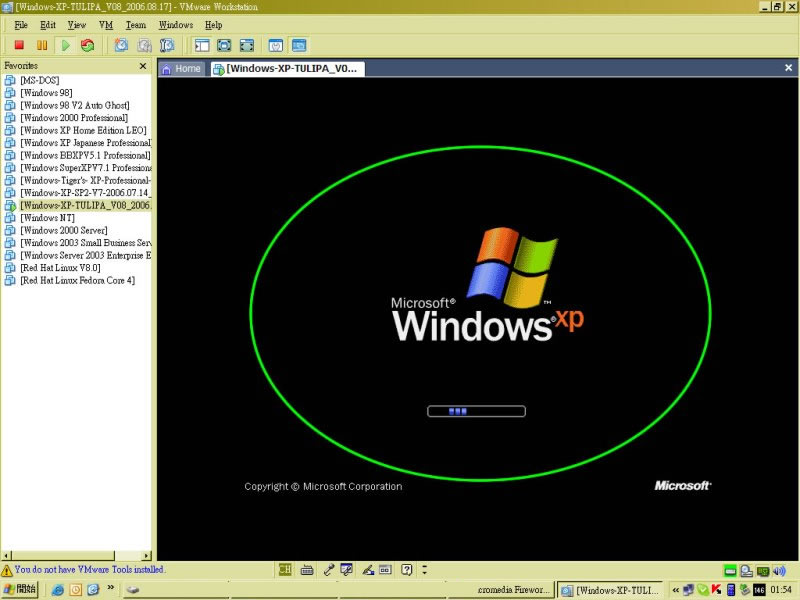Switch to the Macromedia Fireworks taskbar button
Image resolution: width=800 pixels, height=600 pixels.
pyautogui.click(x=500, y=590)
